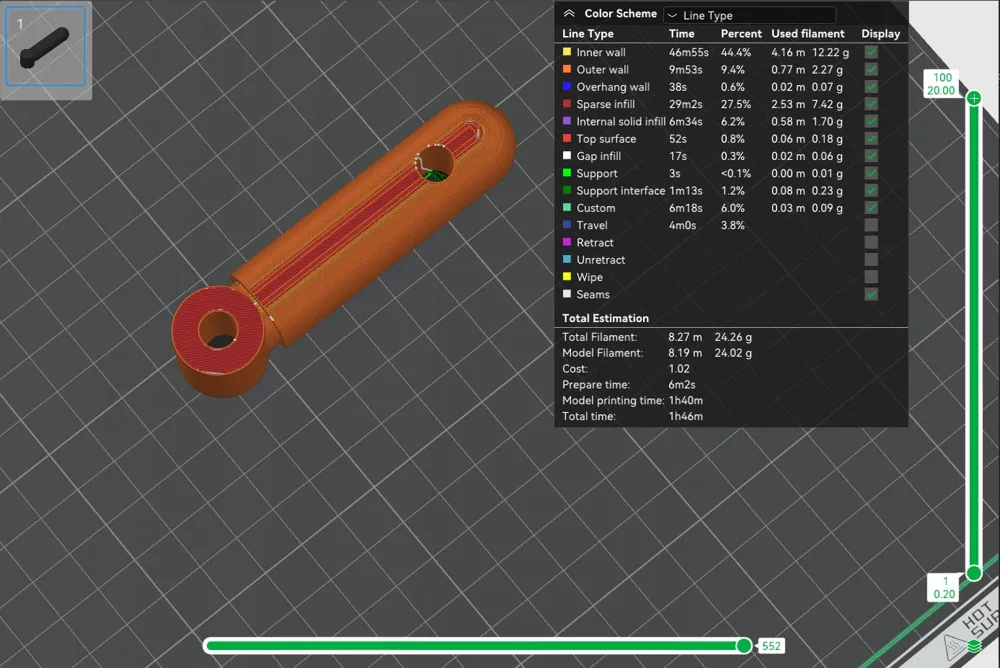Click the dropdown chevron beside Line Type
This screenshot has width=1000, height=668.
672,15
